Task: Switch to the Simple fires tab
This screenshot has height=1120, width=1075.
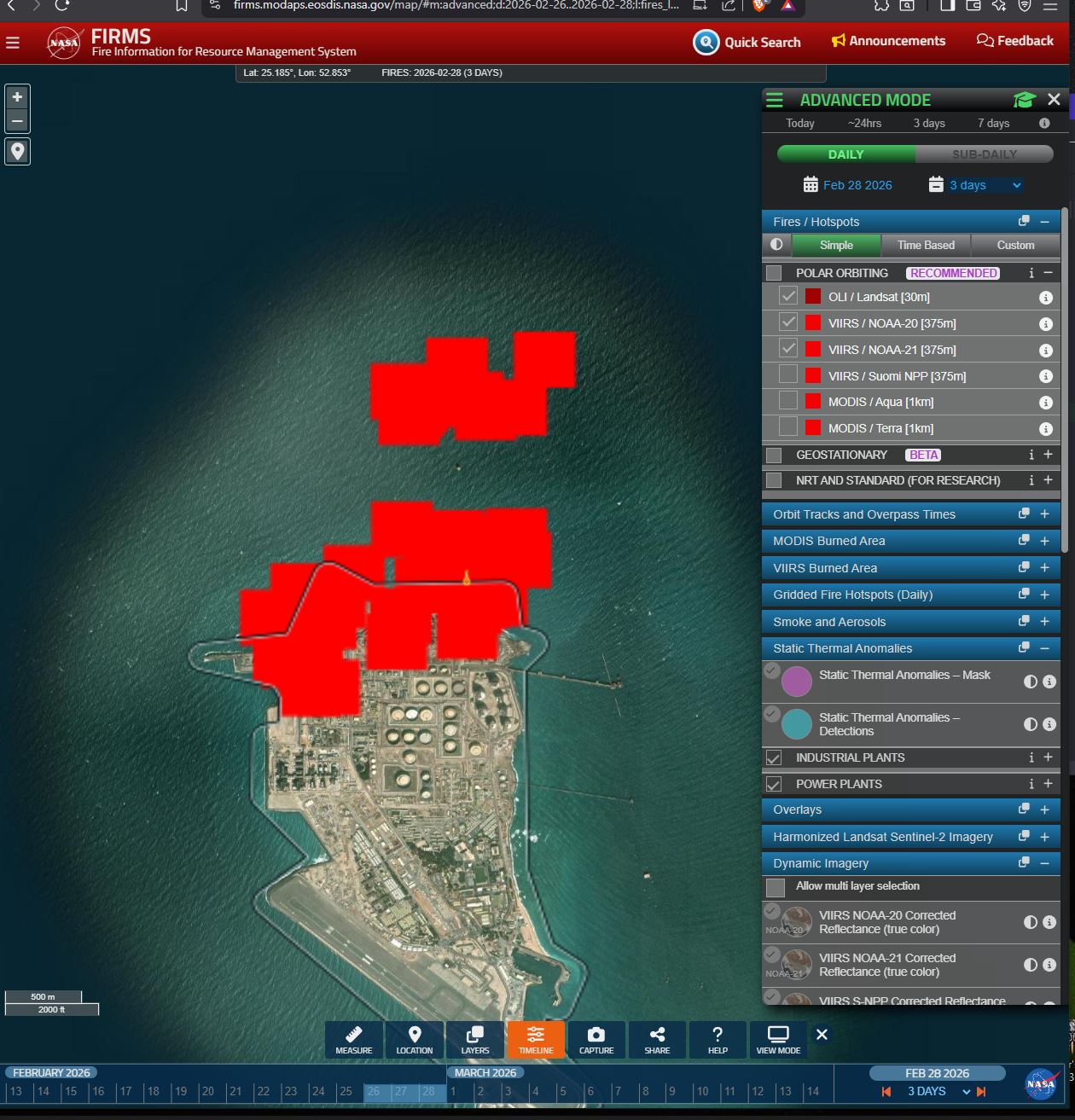Action: coord(836,246)
